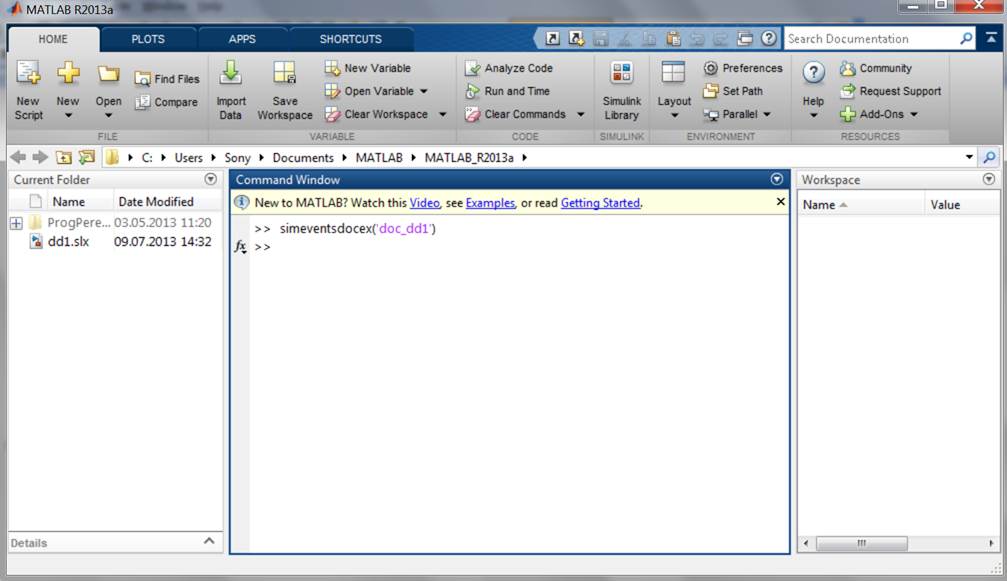
Task: Click Run and Time
Action: pyautogui.click(x=507, y=91)
